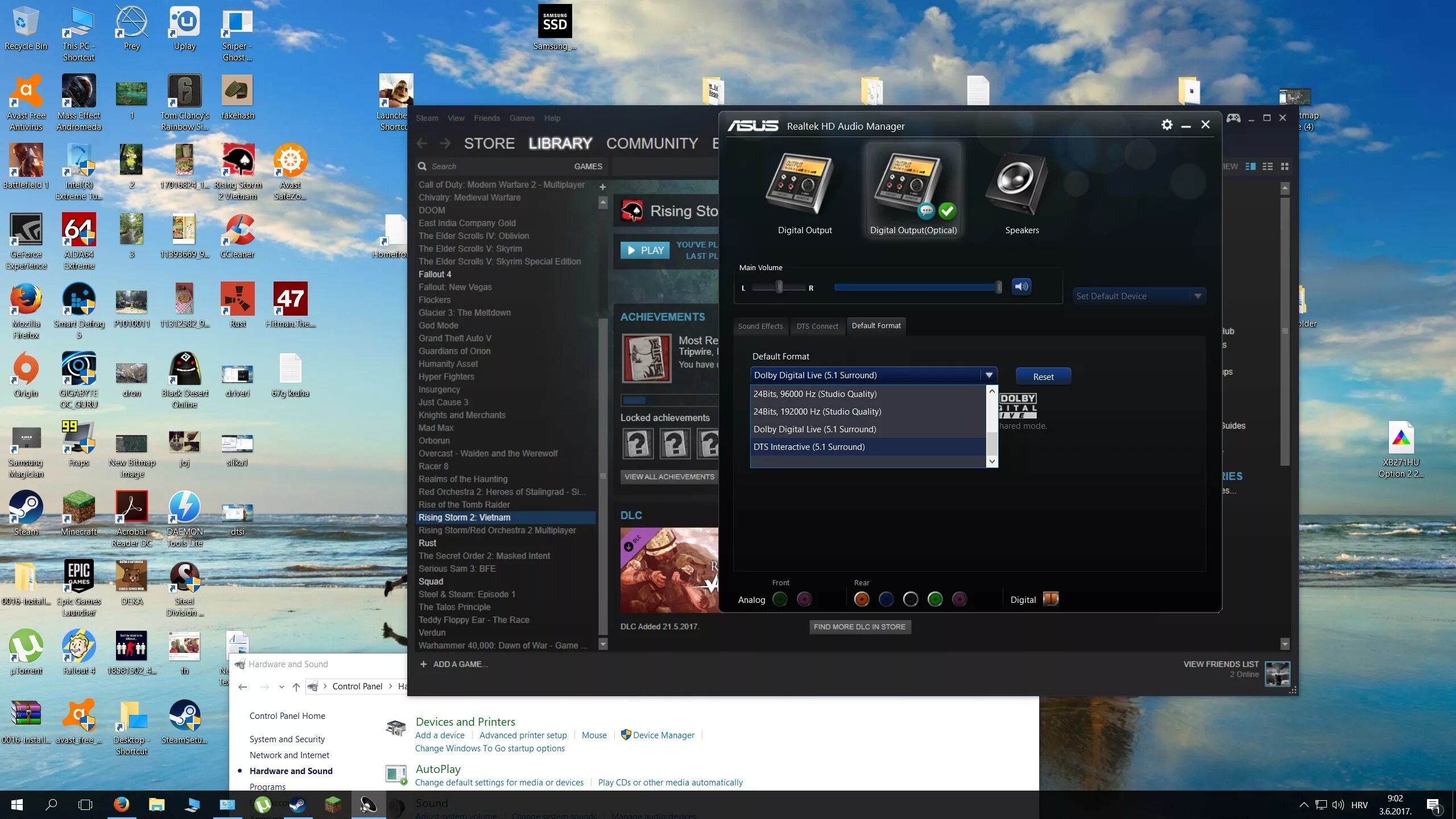Click PLAY for Rising Storm 2
Image resolution: width=1456 pixels, height=819 pixels.
pos(646,250)
